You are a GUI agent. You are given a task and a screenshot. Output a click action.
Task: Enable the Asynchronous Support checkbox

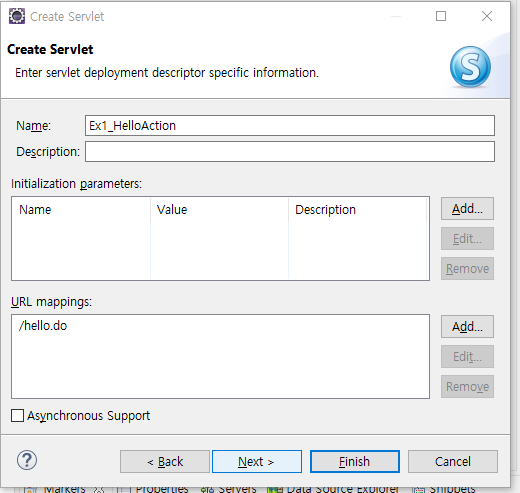[17, 416]
